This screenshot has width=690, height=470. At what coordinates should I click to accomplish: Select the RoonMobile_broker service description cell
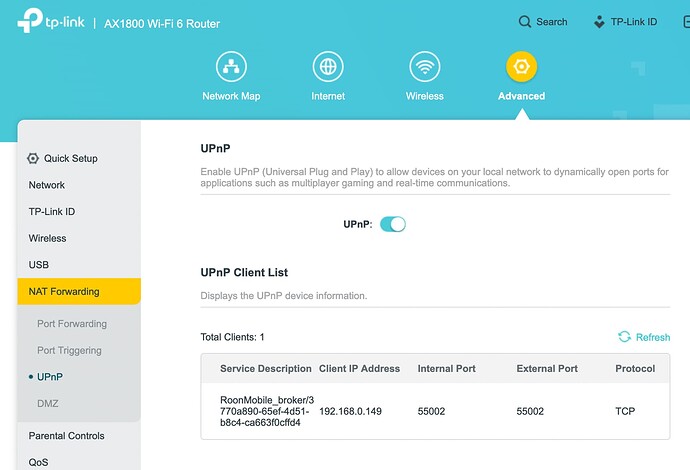(x=267, y=411)
